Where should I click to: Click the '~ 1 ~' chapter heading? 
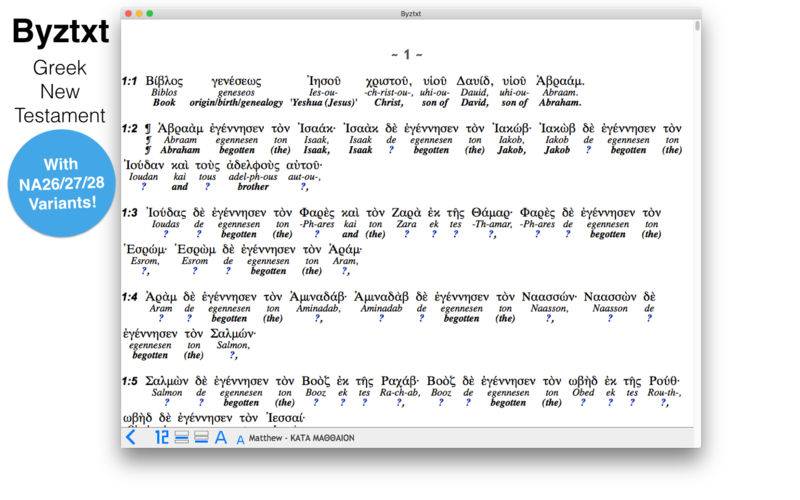[407, 55]
